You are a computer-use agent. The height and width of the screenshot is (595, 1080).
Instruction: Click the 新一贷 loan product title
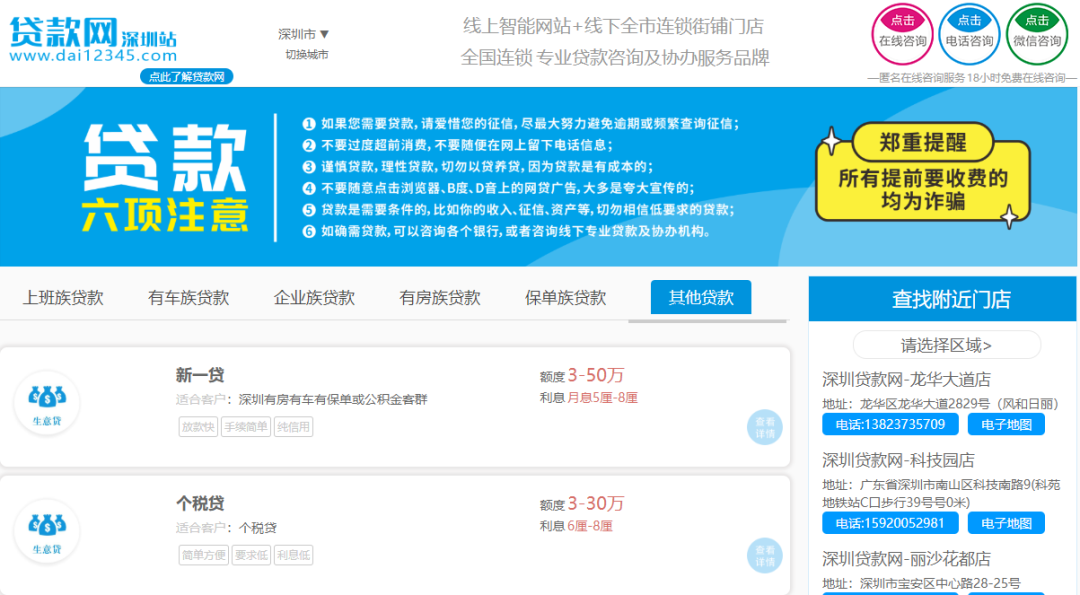(x=200, y=375)
